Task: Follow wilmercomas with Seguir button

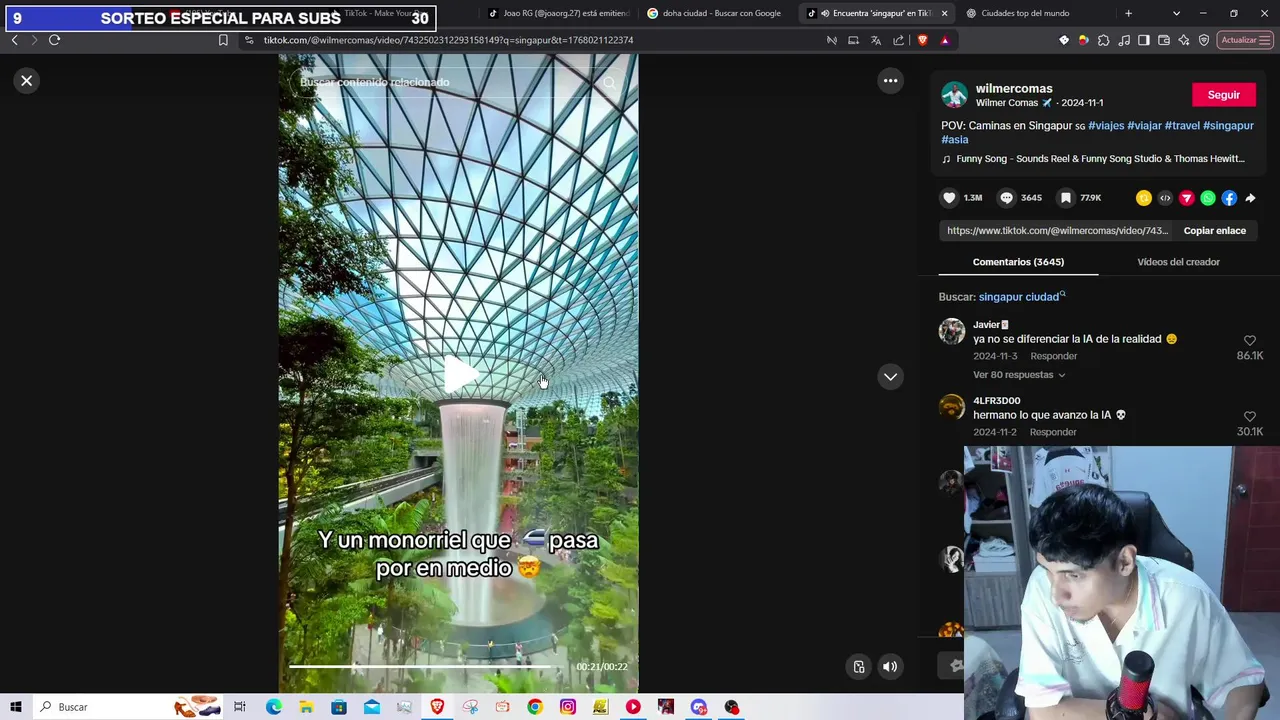Action: point(1224,95)
